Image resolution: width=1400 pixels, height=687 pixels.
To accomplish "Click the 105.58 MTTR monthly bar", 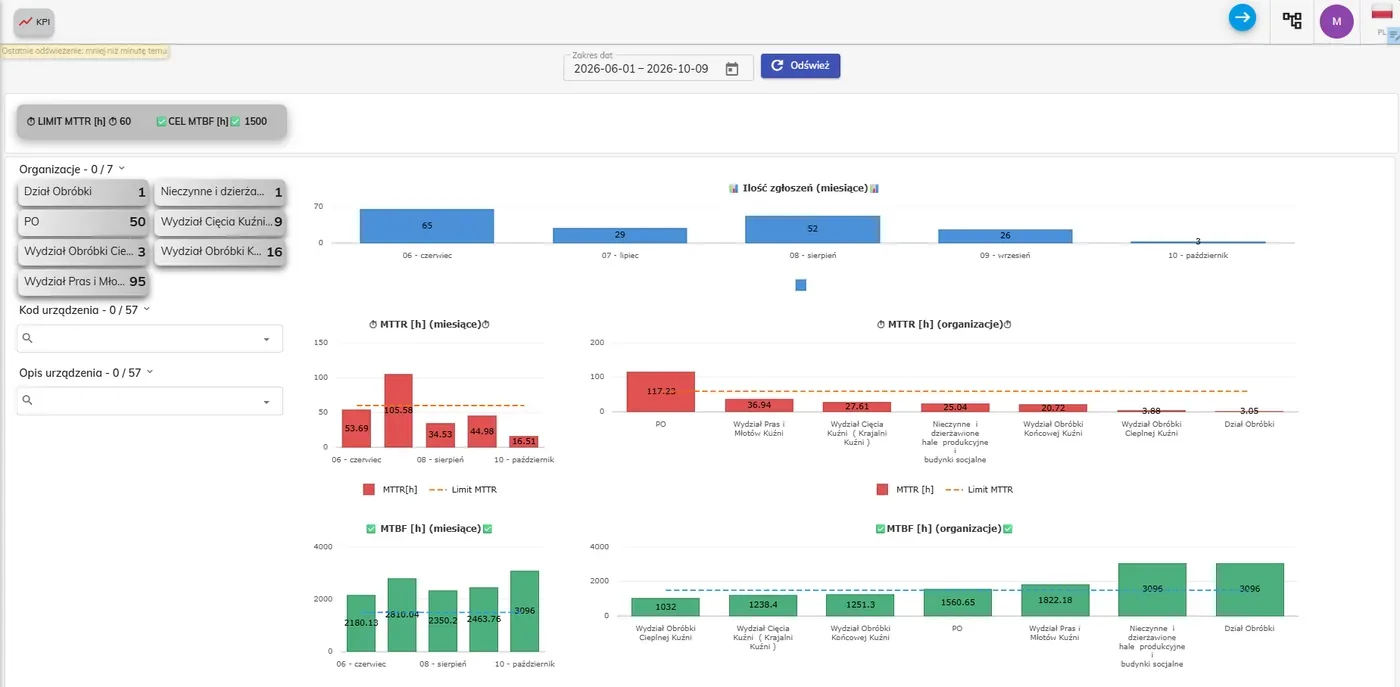I will click(x=399, y=410).
